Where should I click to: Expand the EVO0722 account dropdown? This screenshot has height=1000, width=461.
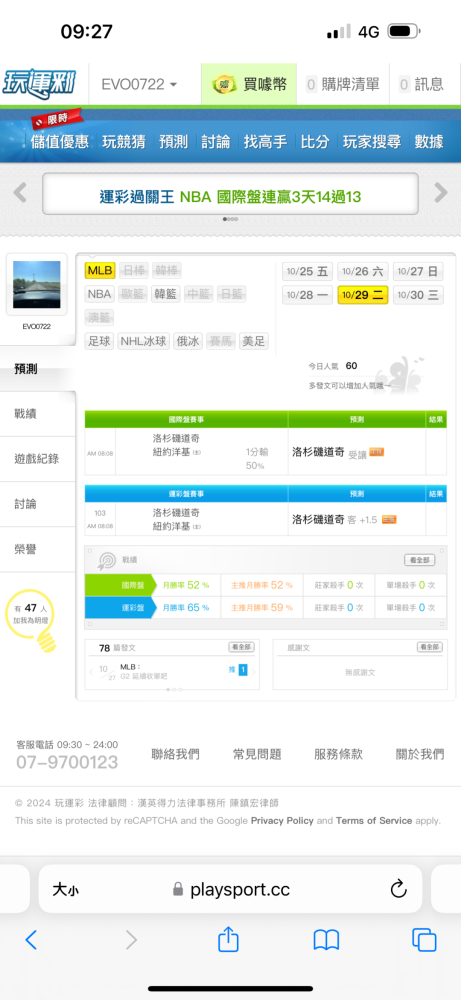pyautogui.click(x=139, y=84)
